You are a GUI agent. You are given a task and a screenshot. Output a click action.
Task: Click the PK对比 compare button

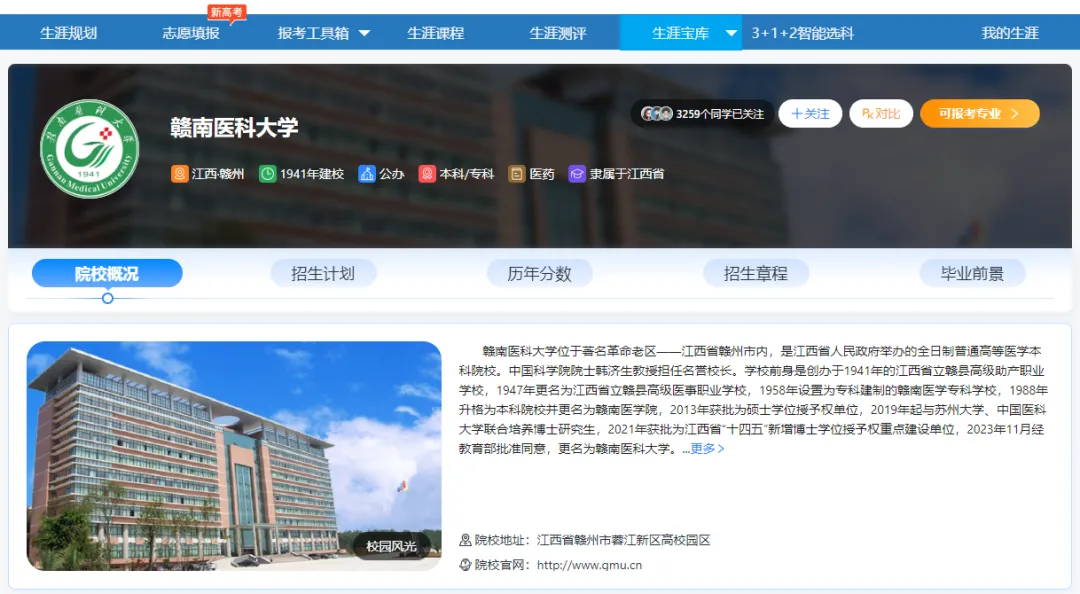[881, 114]
